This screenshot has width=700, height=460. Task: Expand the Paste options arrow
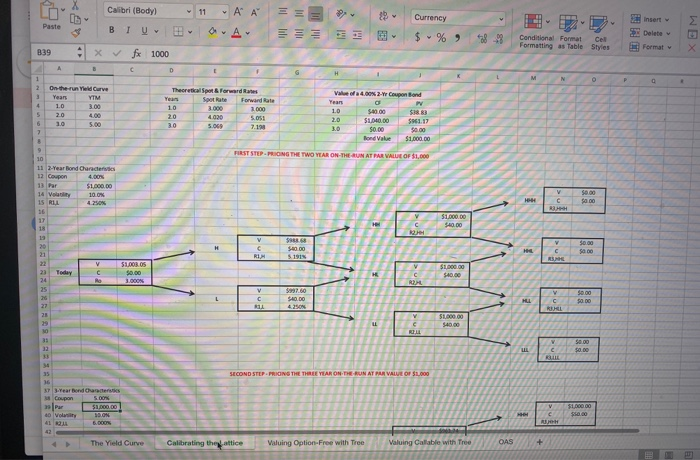coord(63,9)
